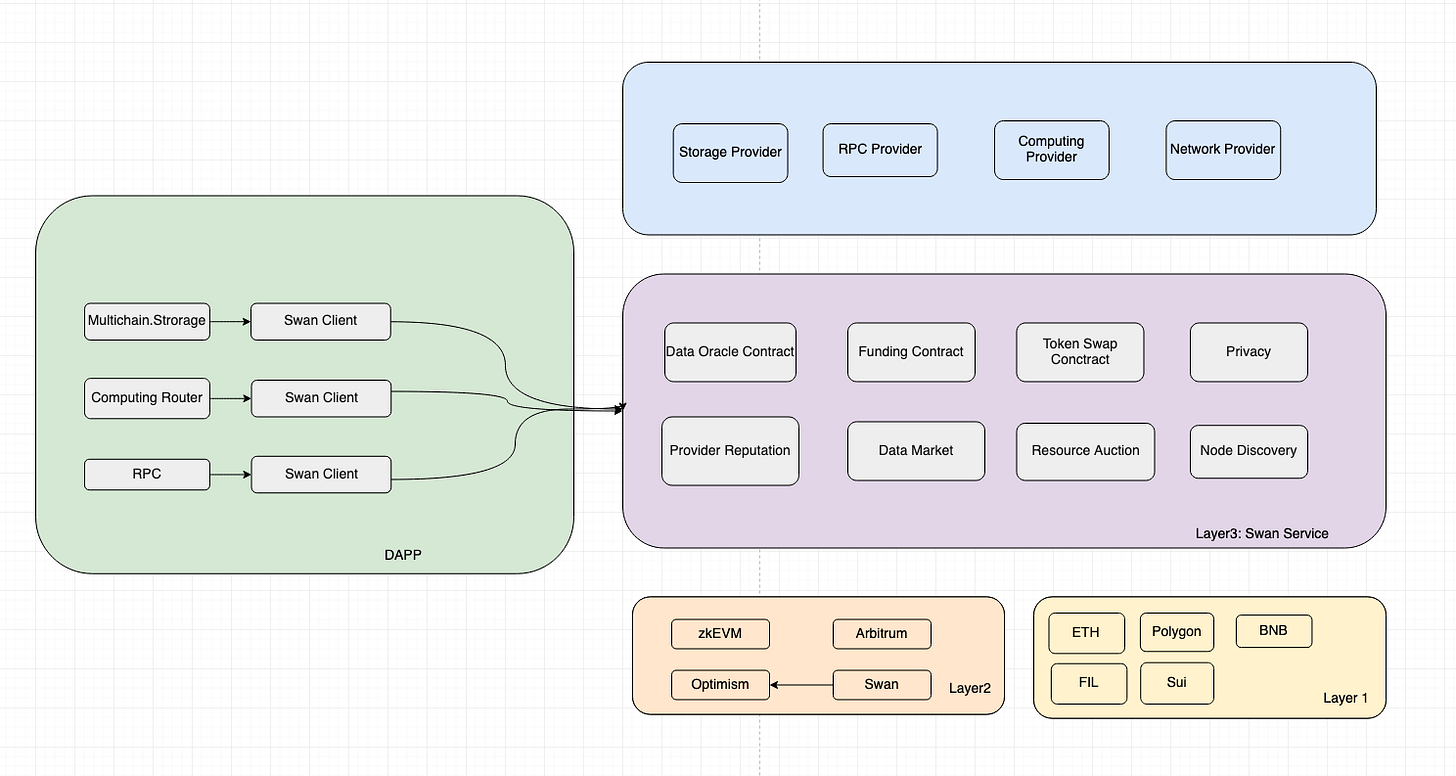This screenshot has height=776, width=1456.
Task: Pick the Network Provider box
Action: (1223, 150)
